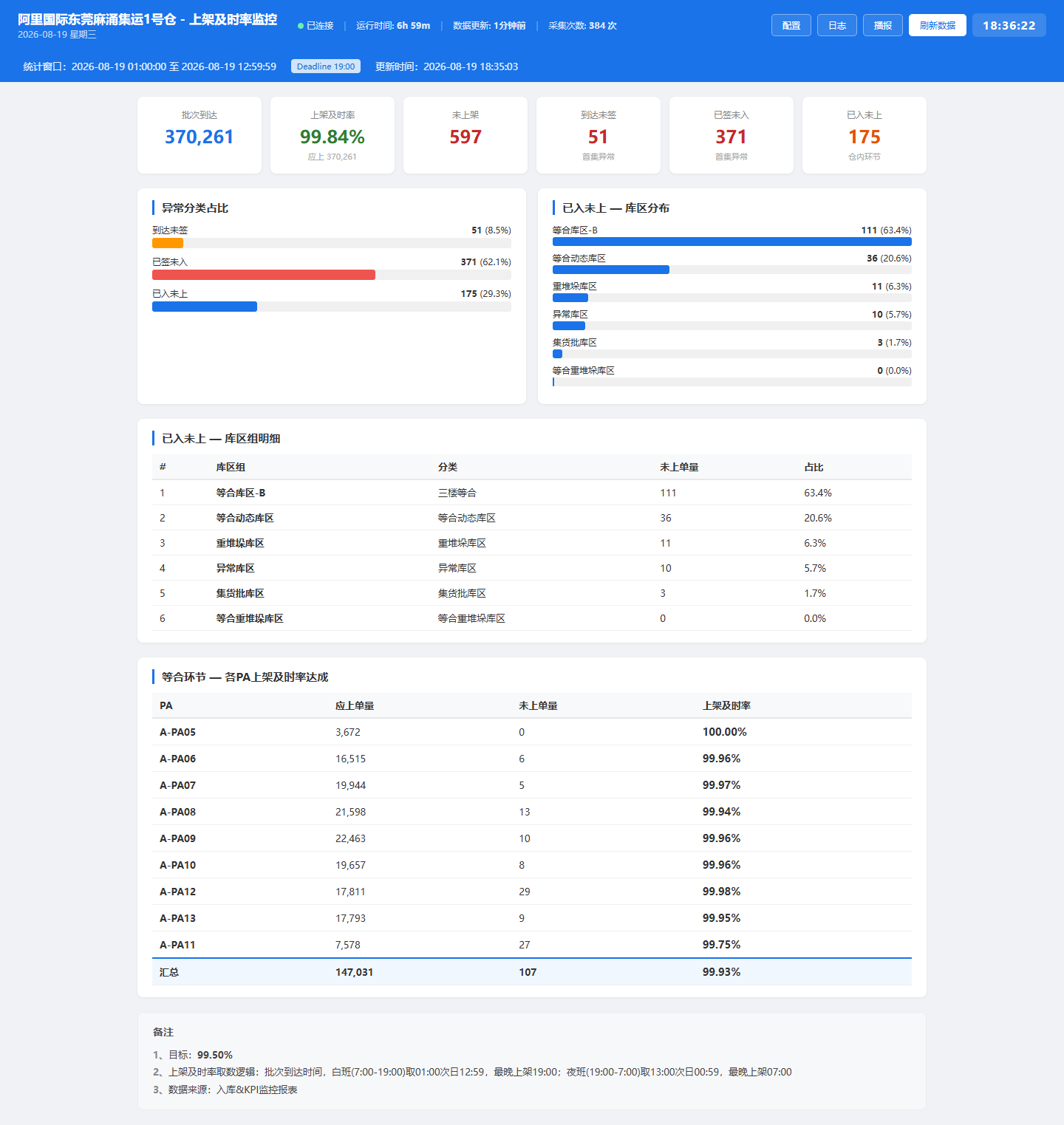The width and height of the screenshot is (1064, 1125).
Task: Click 应上单量 column header
Action: (x=355, y=705)
